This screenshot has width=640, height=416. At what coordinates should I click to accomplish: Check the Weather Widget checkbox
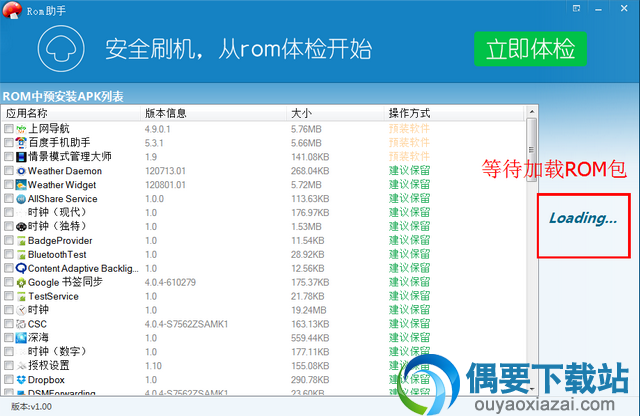(9, 185)
